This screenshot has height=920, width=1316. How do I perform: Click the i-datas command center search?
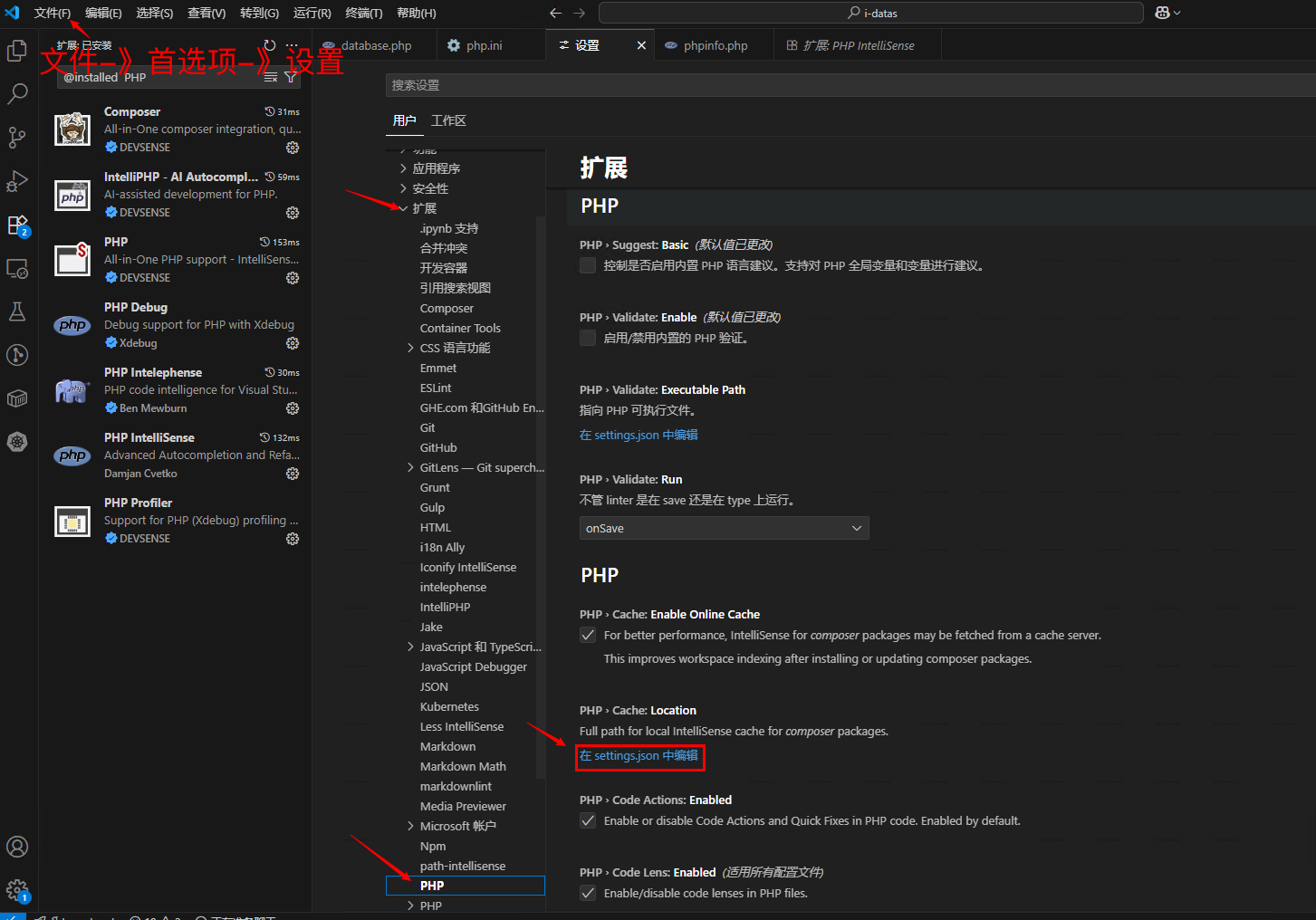tap(871, 13)
